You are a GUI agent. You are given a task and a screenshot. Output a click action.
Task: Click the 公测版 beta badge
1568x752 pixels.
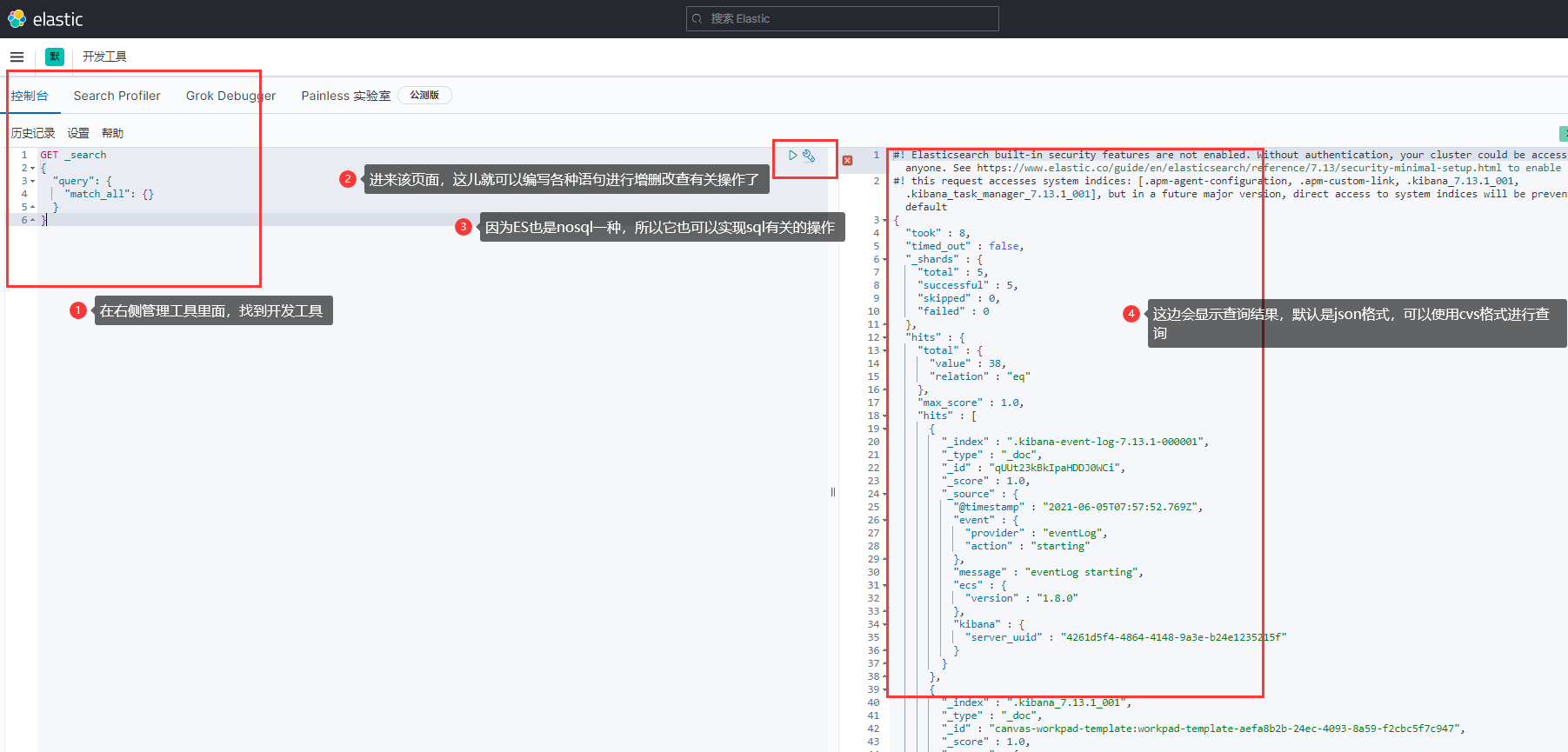coord(424,95)
